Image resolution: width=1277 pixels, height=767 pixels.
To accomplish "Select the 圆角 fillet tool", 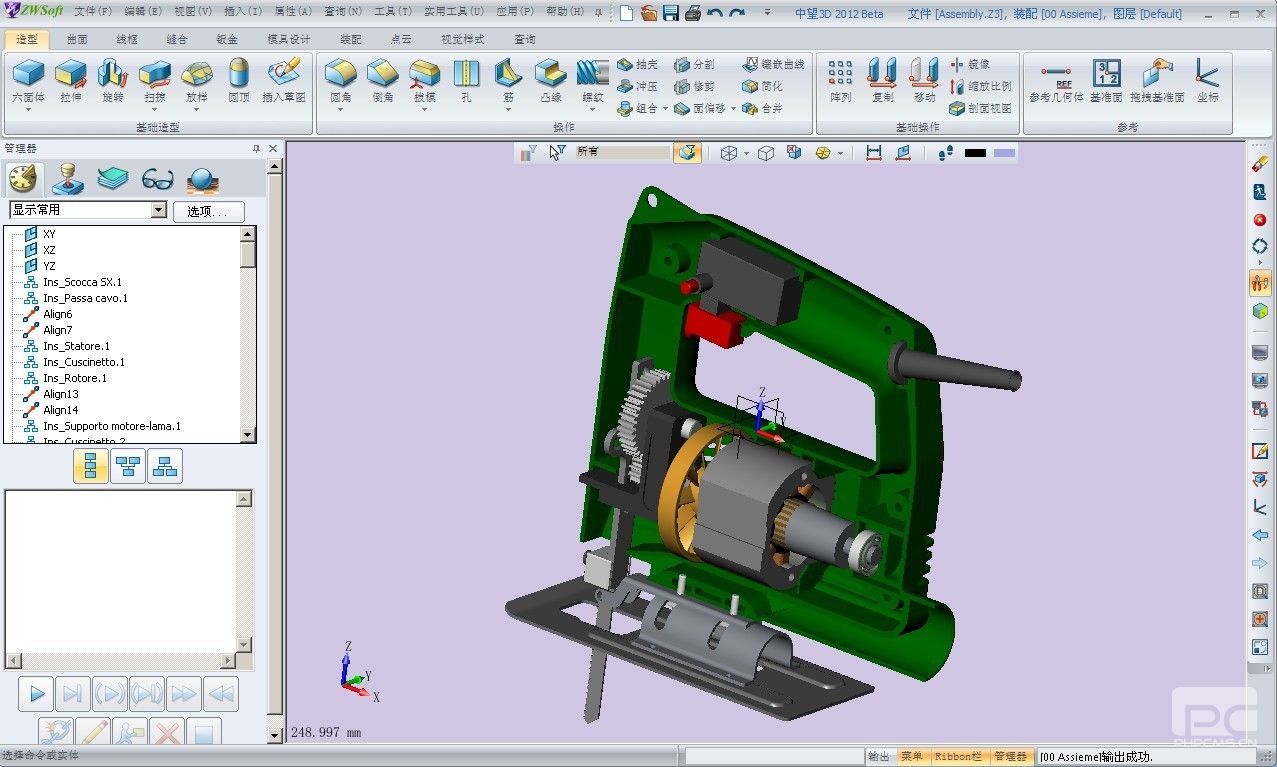I will (x=340, y=78).
